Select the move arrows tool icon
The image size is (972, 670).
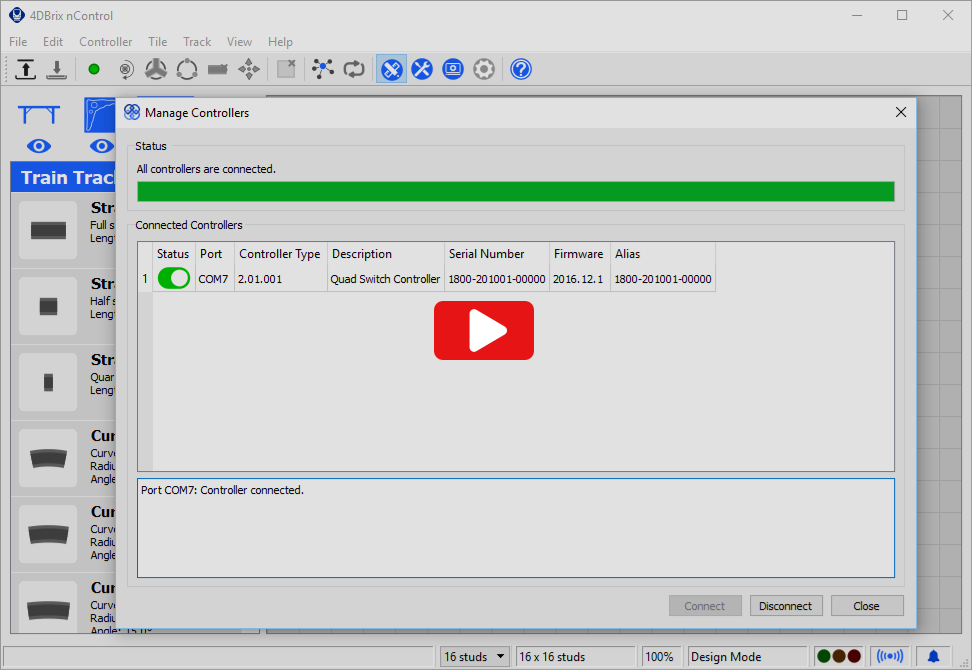(x=249, y=69)
